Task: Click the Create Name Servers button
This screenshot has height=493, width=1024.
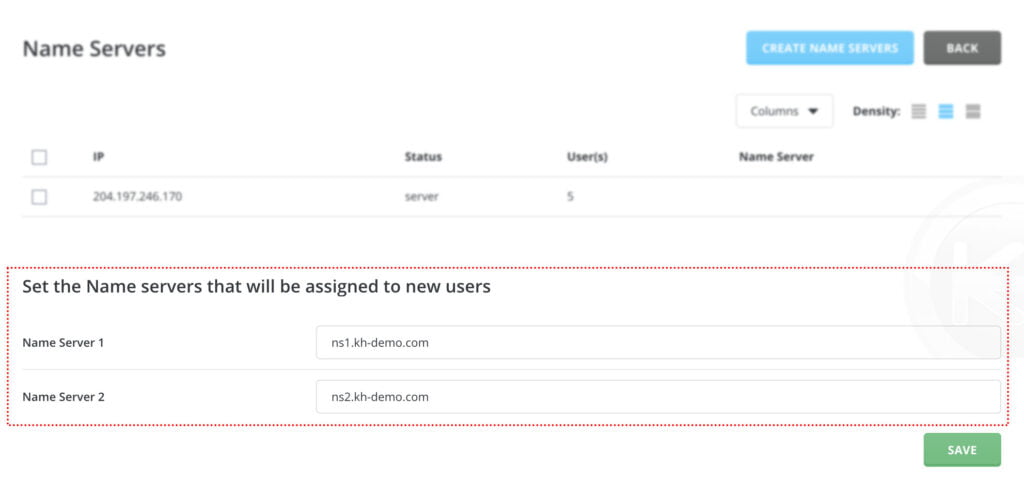Action: click(x=829, y=48)
